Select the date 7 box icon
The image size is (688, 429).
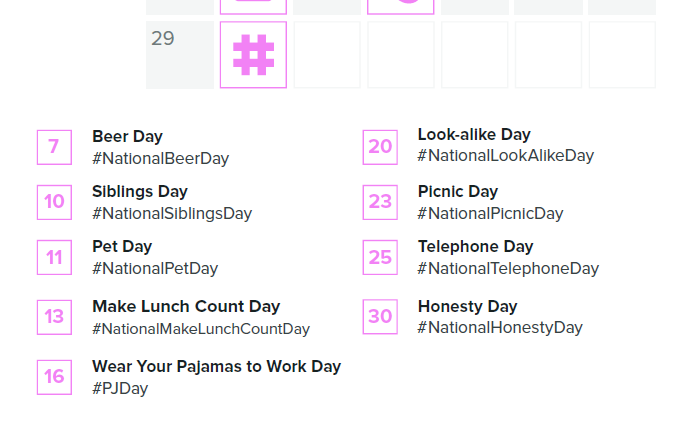[x=54, y=147]
